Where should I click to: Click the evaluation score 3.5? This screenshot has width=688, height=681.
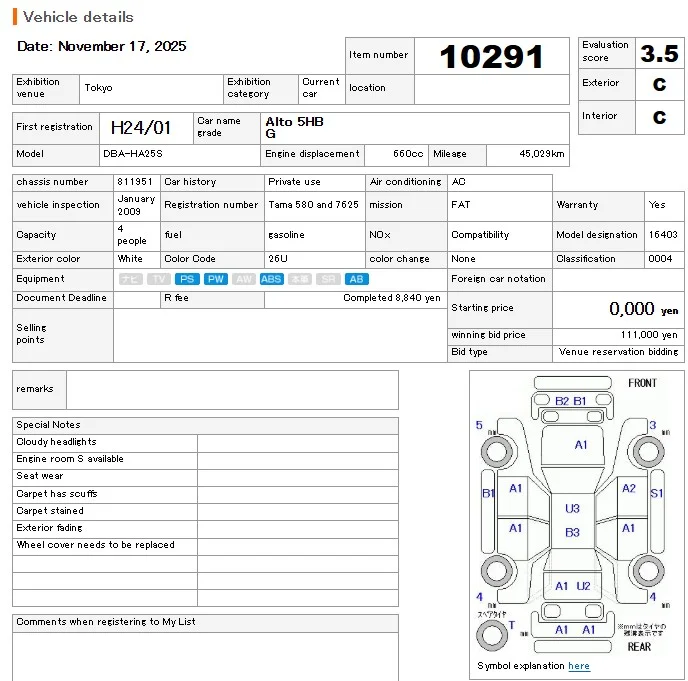659,53
